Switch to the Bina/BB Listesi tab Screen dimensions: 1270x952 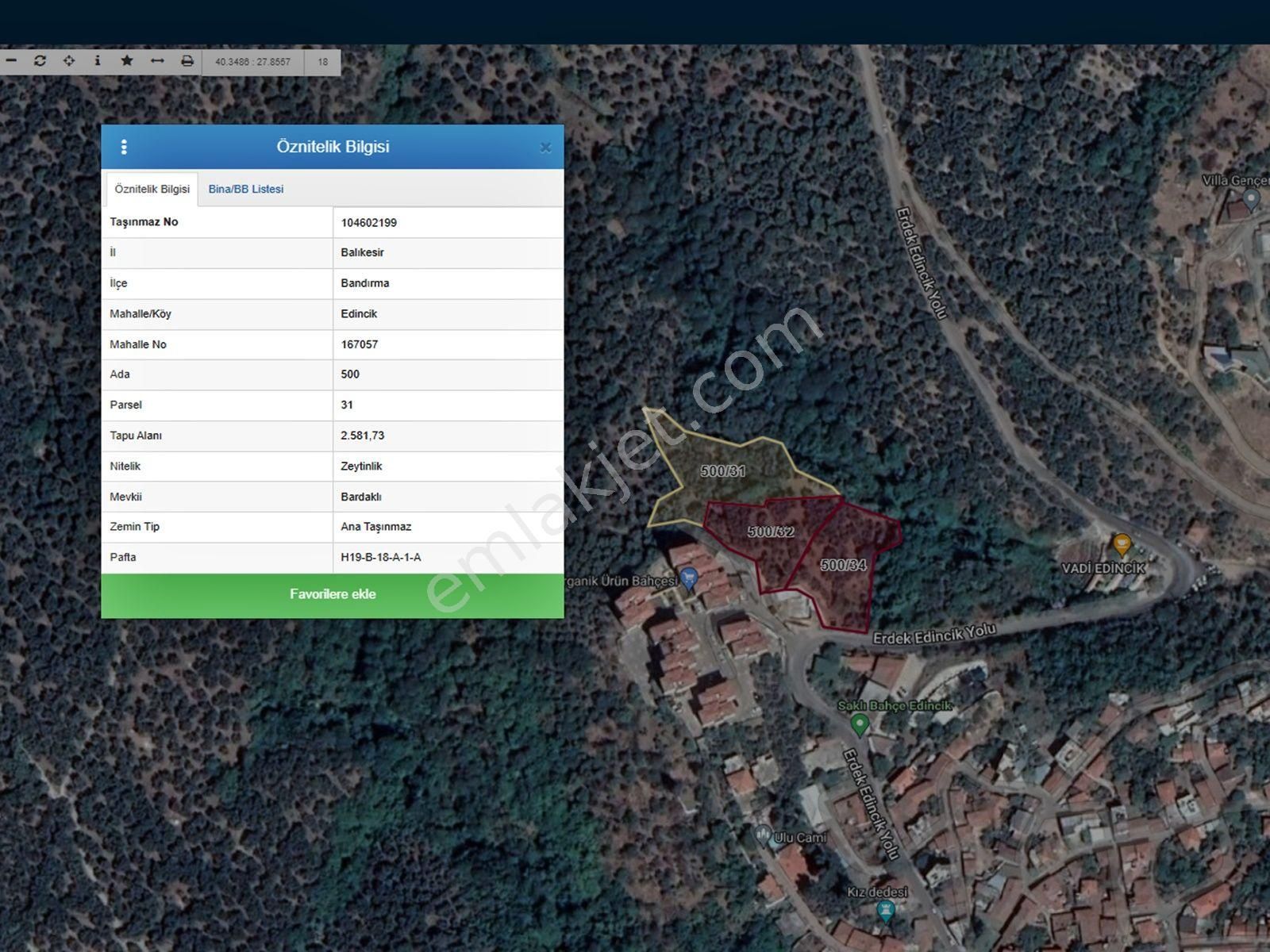pyautogui.click(x=246, y=189)
